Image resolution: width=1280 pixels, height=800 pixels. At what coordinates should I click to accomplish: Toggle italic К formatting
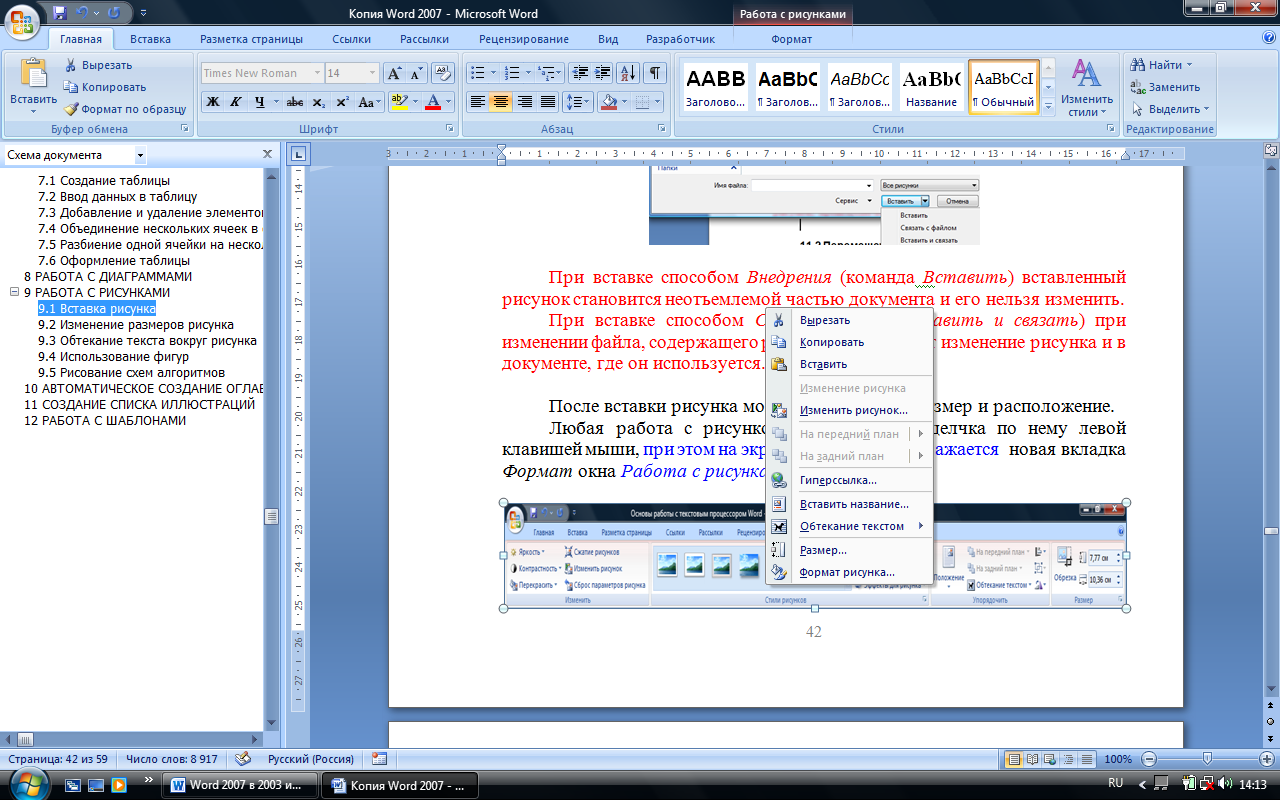[236, 102]
